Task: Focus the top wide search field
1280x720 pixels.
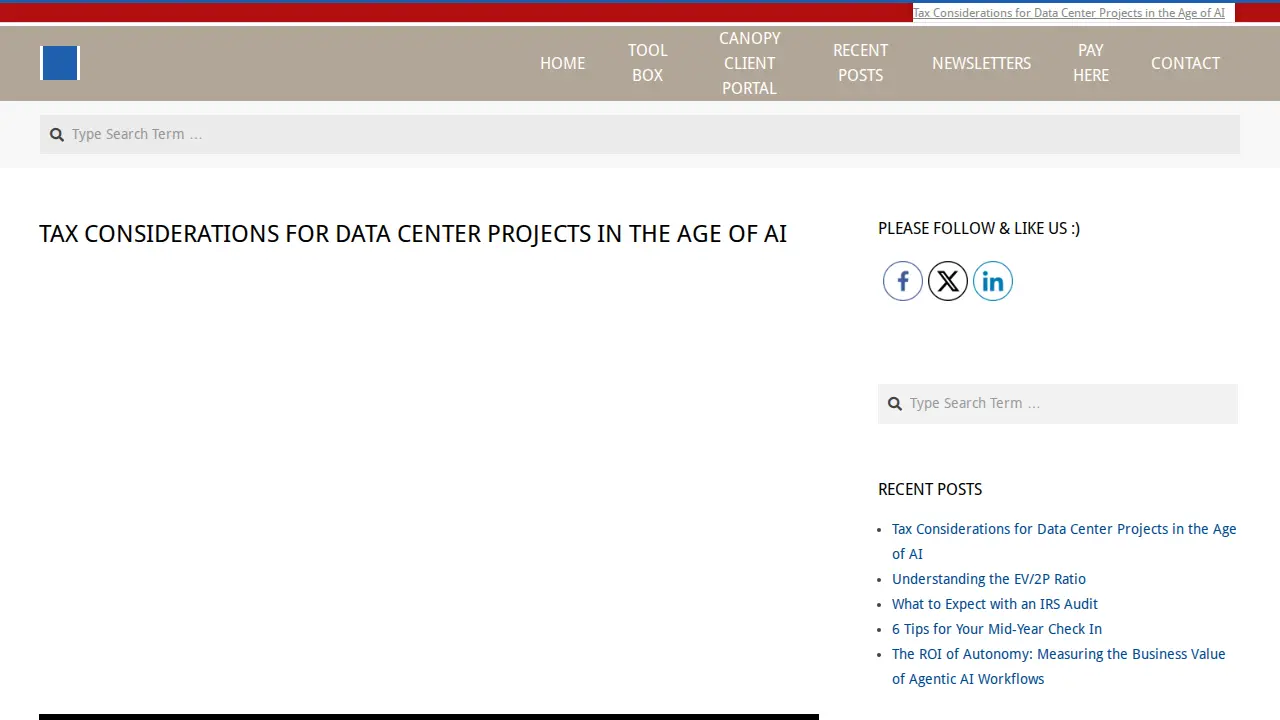Action: tap(640, 134)
